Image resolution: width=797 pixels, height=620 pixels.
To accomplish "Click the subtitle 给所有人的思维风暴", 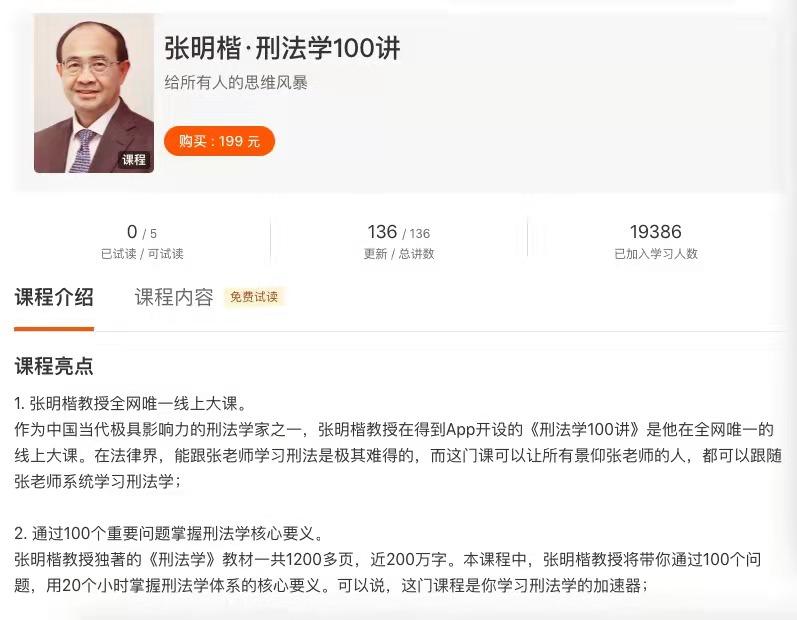I will pyautogui.click(x=236, y=82).
